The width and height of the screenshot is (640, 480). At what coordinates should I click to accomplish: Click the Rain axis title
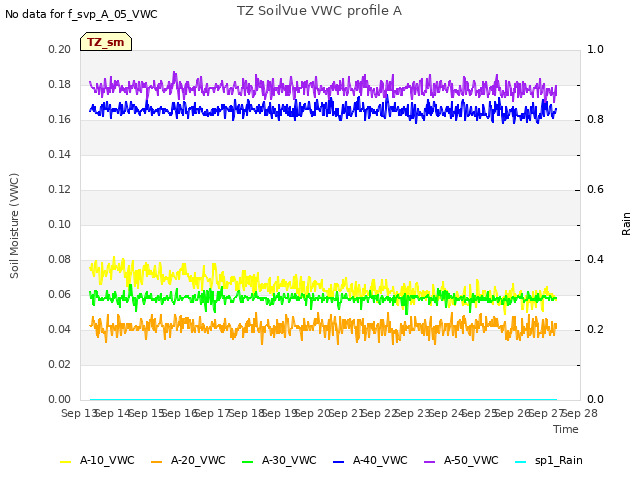point(626,224)
